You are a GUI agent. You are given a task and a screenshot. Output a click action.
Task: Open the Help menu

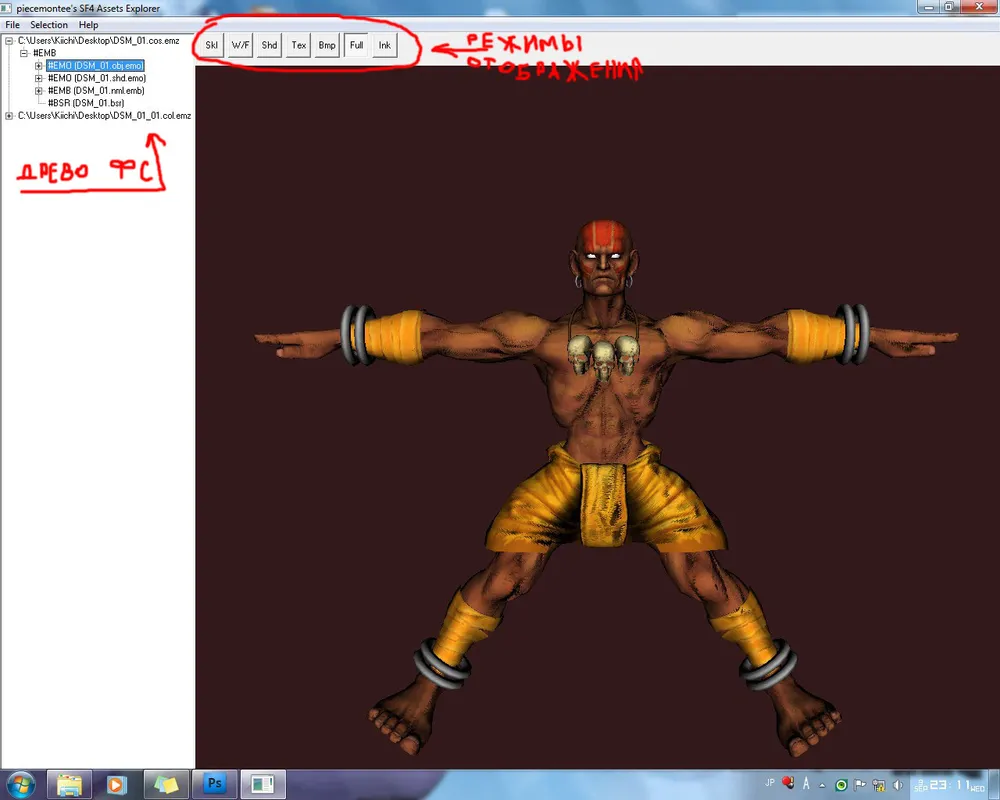[88, 25]
